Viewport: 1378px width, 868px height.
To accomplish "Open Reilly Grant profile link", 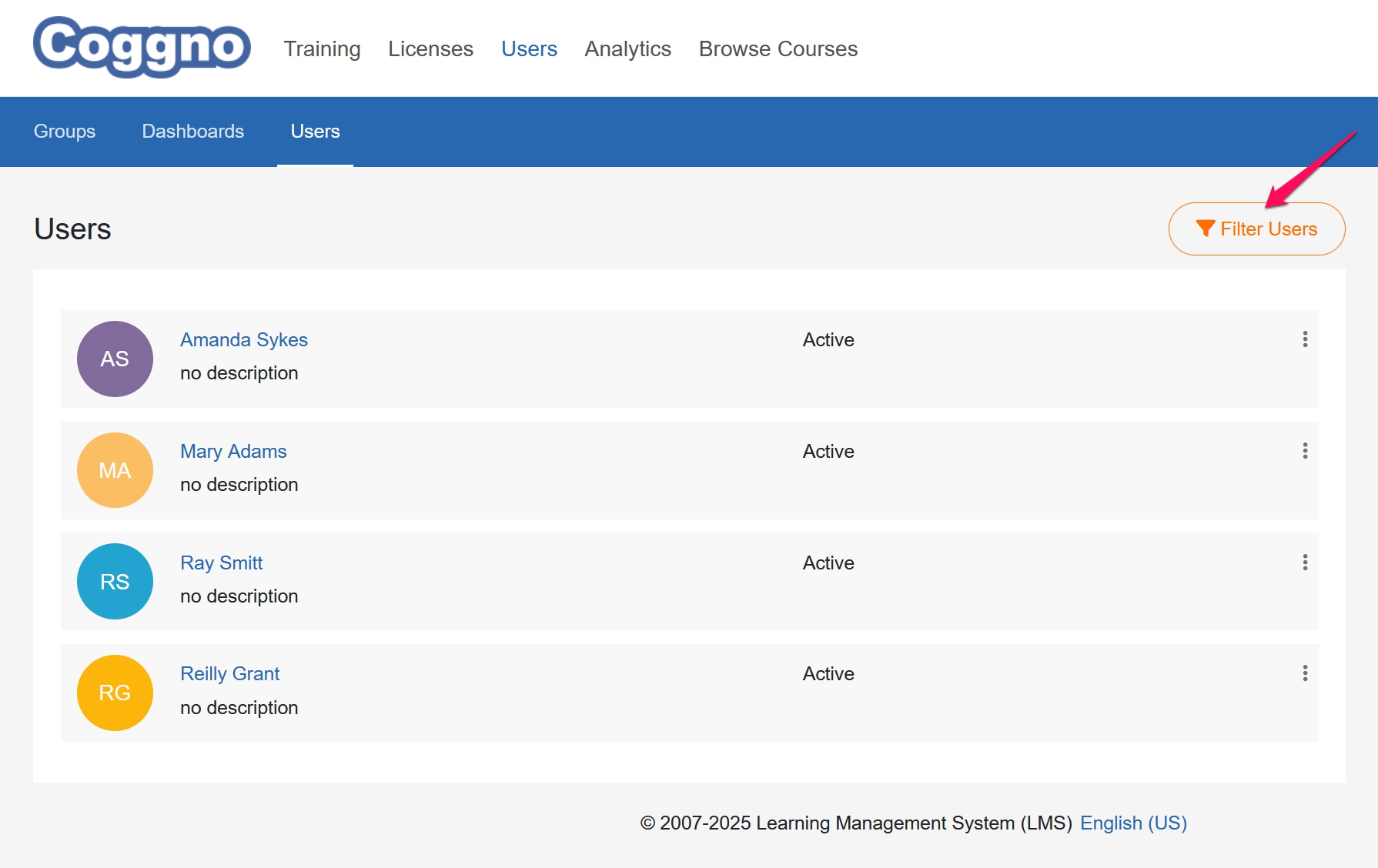I will 229,674.
